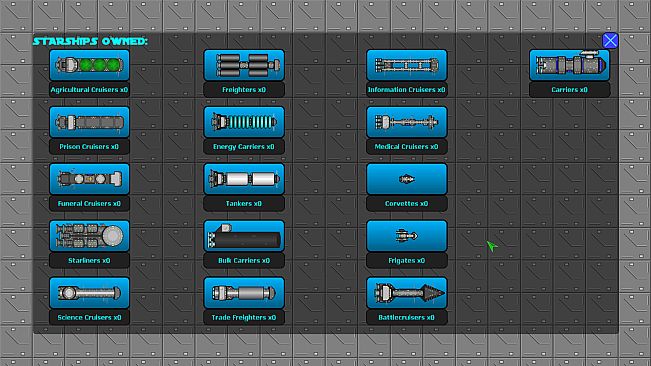Click the 'Funeral Cruisers x0' label

point(89,203)
